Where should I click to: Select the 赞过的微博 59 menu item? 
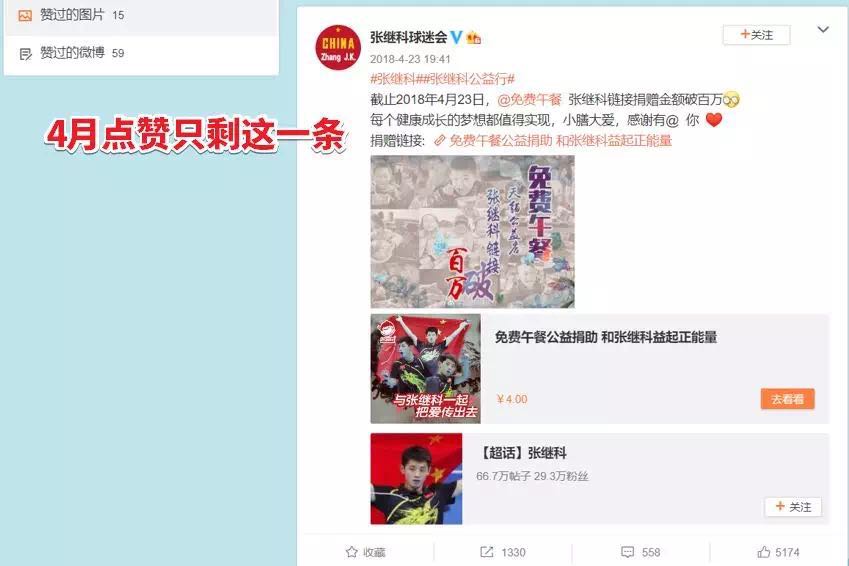(x=141, y=53)
